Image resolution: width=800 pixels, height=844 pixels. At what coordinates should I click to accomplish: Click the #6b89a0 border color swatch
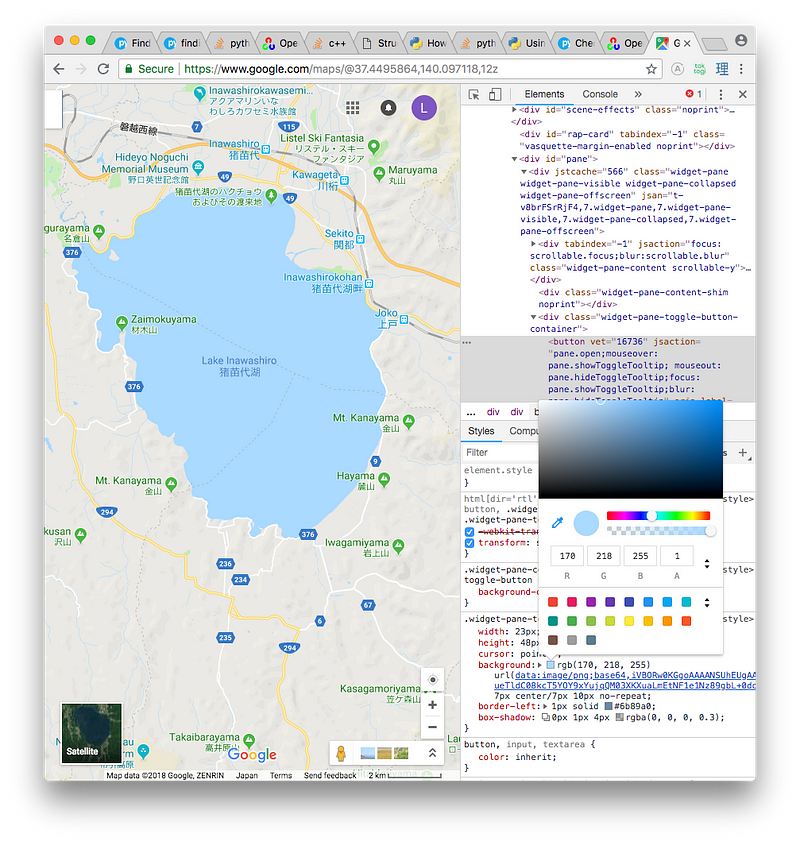point(608,706)
